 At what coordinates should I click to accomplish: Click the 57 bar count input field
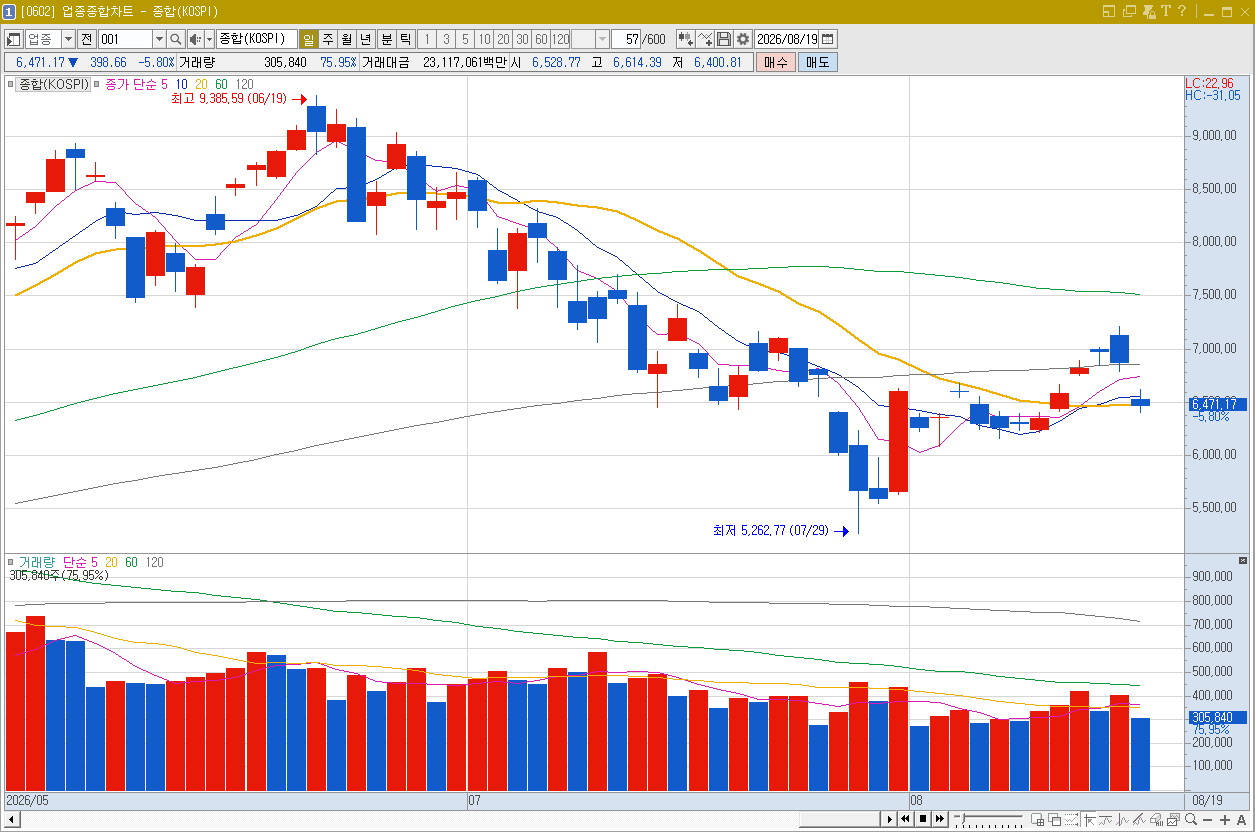point(626,39)
